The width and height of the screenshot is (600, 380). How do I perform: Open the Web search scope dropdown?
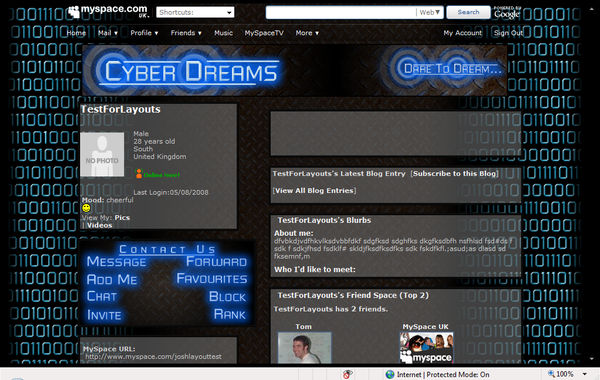[x=429, y=12]
